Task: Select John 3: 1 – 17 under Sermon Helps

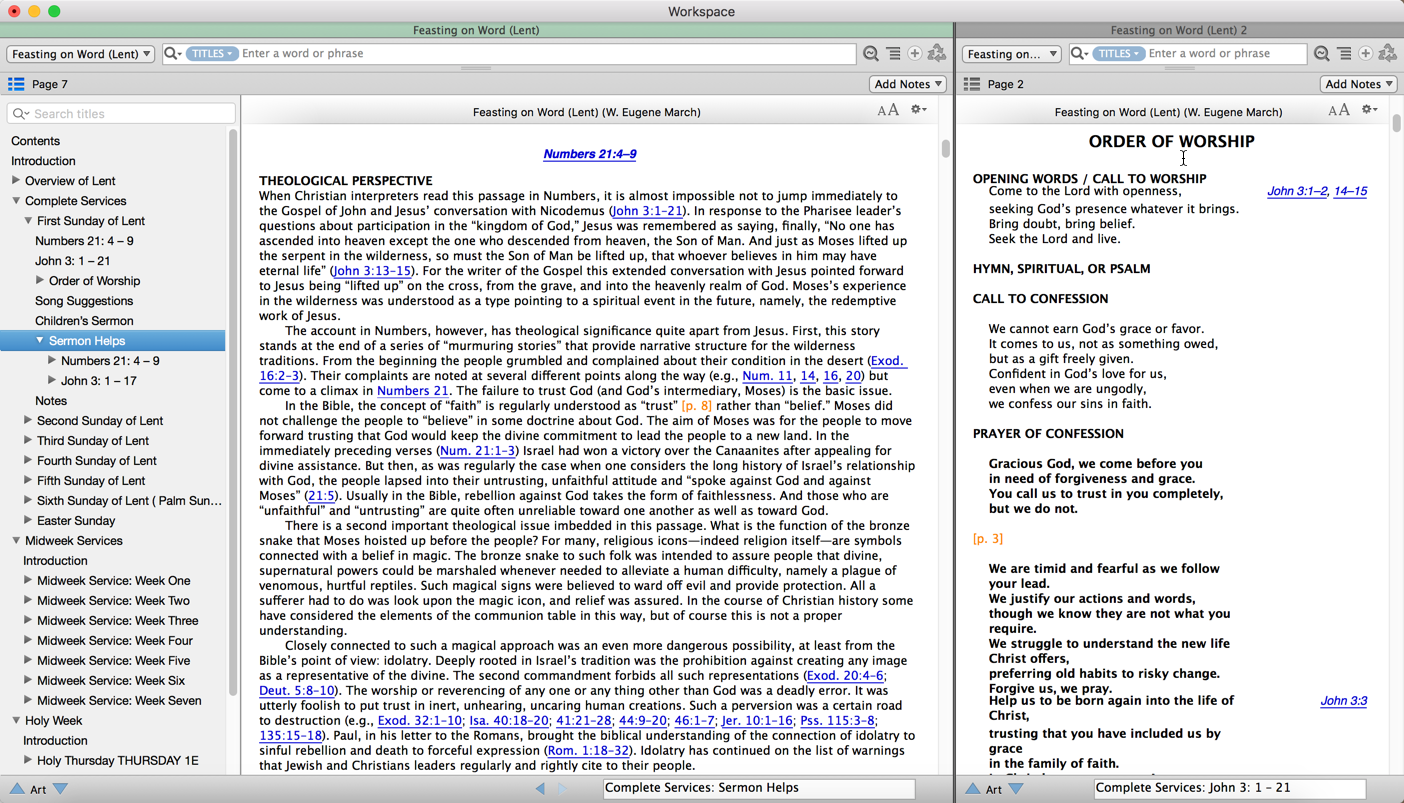Action: tap(99, 381)
